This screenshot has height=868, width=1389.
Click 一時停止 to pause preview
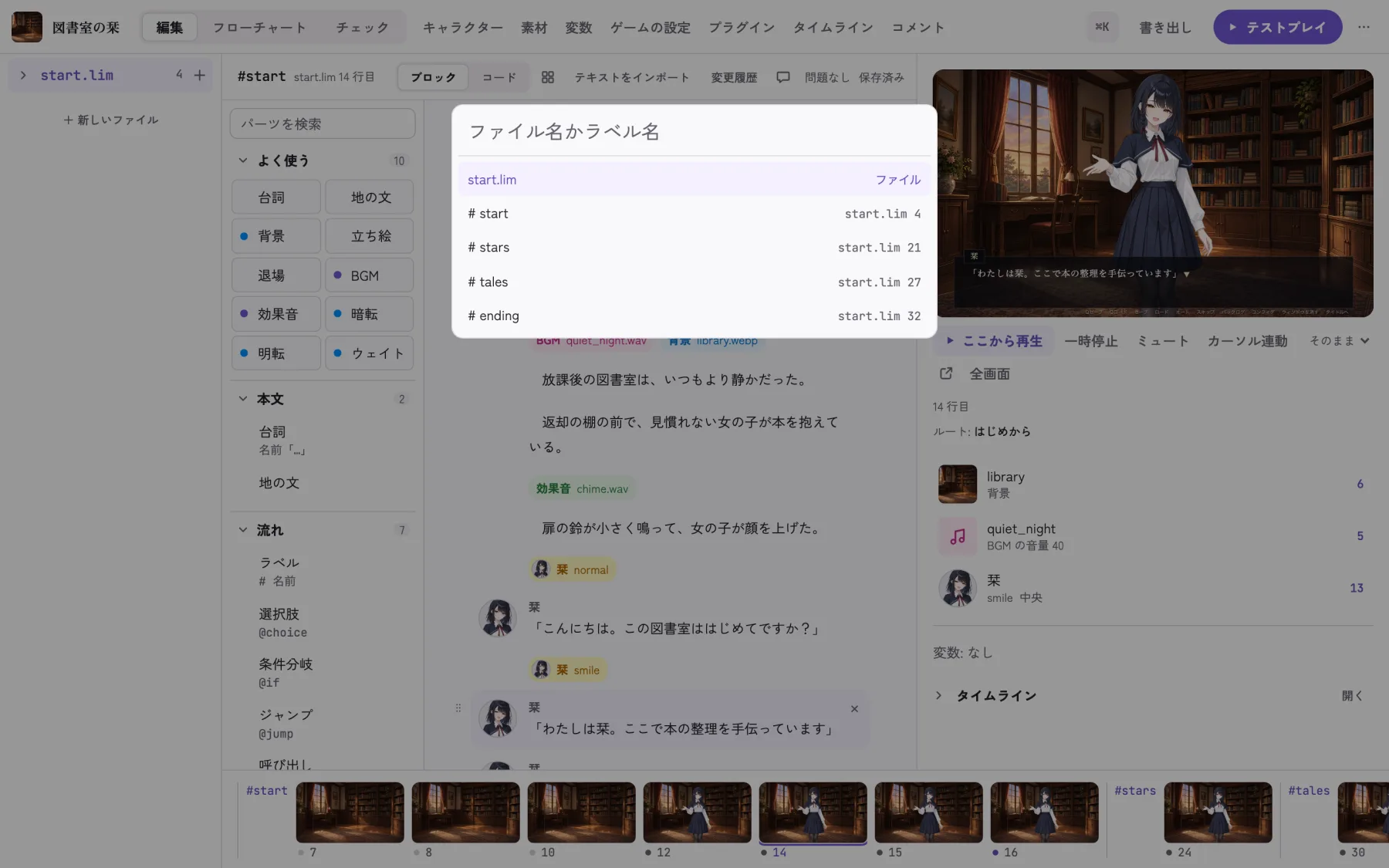click(x=1091, y=341)
